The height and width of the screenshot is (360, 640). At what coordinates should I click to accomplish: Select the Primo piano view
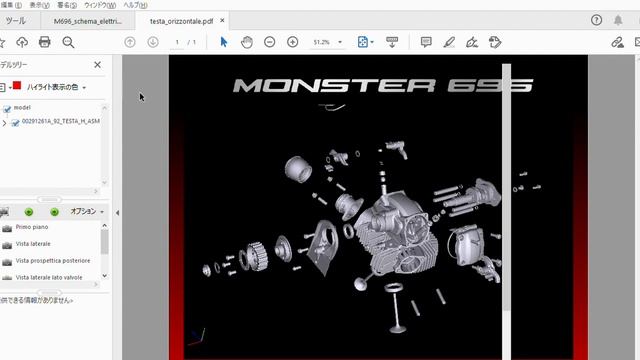[x=32, y=227]
